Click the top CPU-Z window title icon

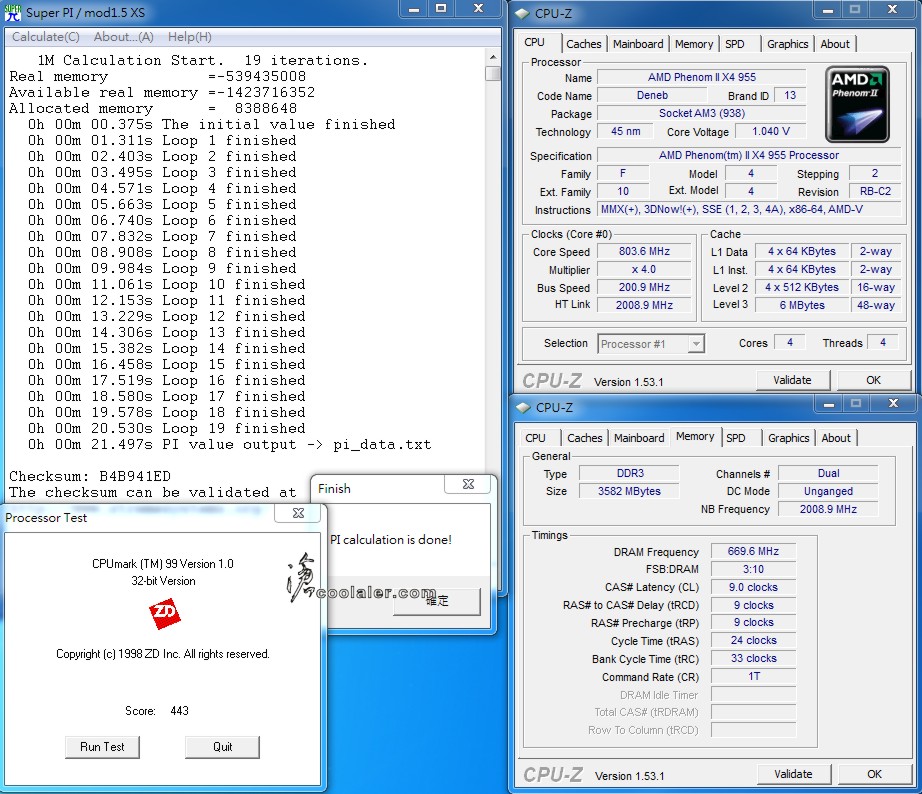(522, 14)
